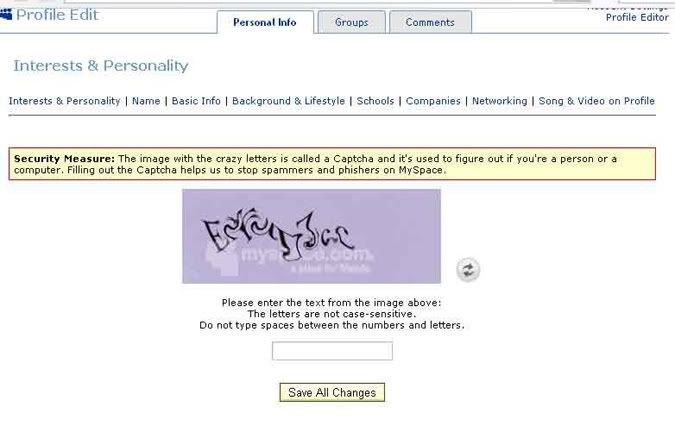Click the Save All Changes button

pyautogui.click(x=332, y=392)
